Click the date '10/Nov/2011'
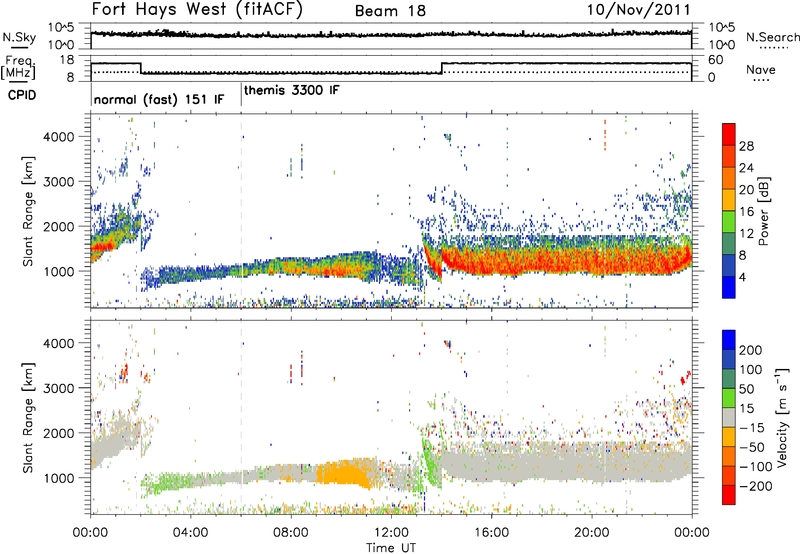Screen dimensions: 800x554 click(x=639, y=10)
